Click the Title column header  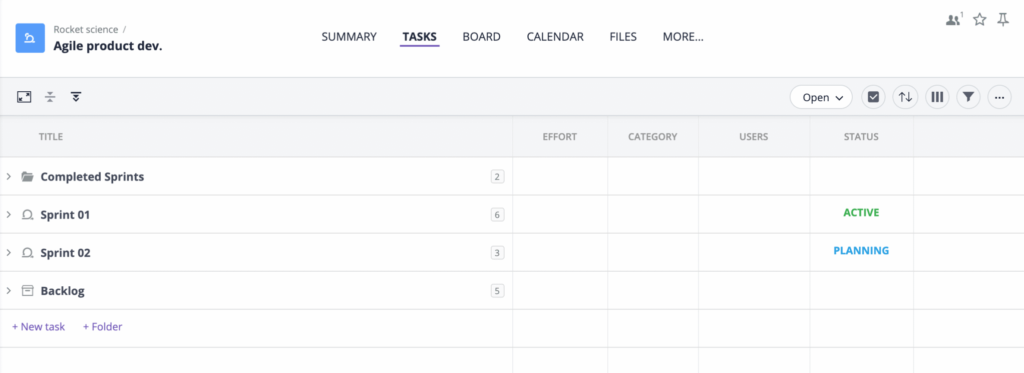coord(50,137)
